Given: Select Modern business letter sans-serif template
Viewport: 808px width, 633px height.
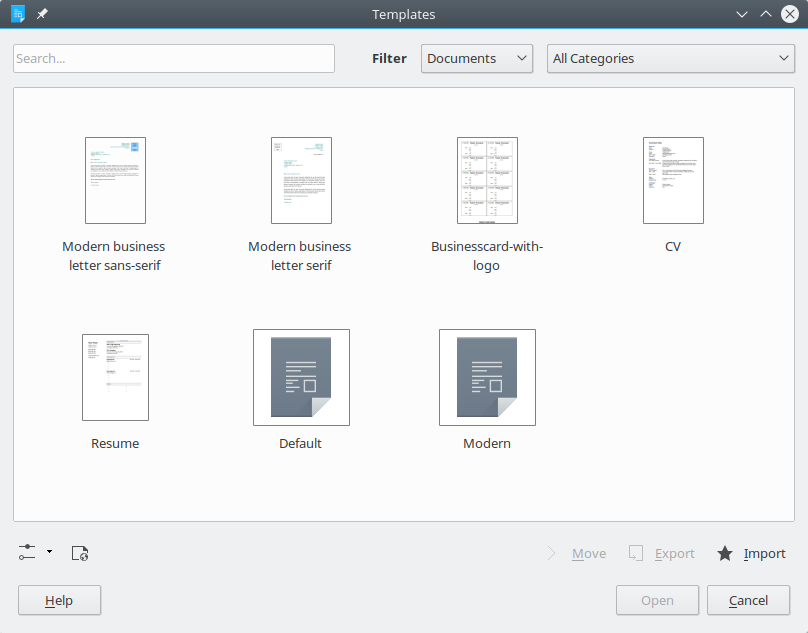Looking at the screenshot, I should tap(115, 180).
